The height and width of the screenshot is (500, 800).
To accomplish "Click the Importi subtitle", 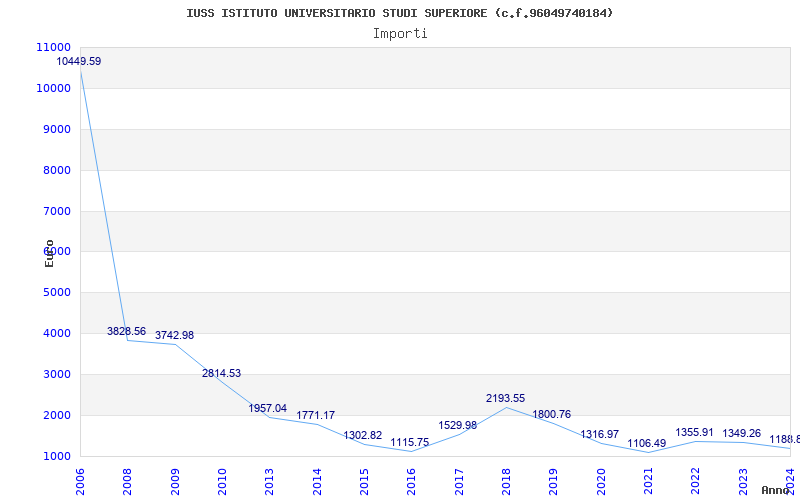I will pos(400,34).
